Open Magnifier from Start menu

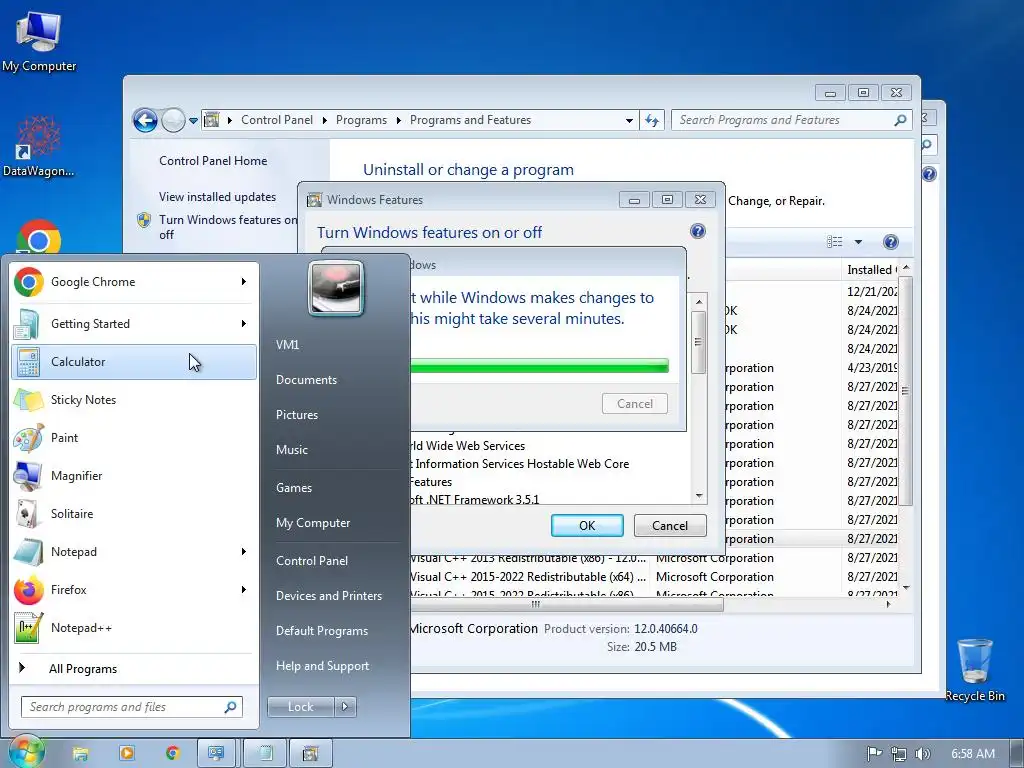click(134, 475)
